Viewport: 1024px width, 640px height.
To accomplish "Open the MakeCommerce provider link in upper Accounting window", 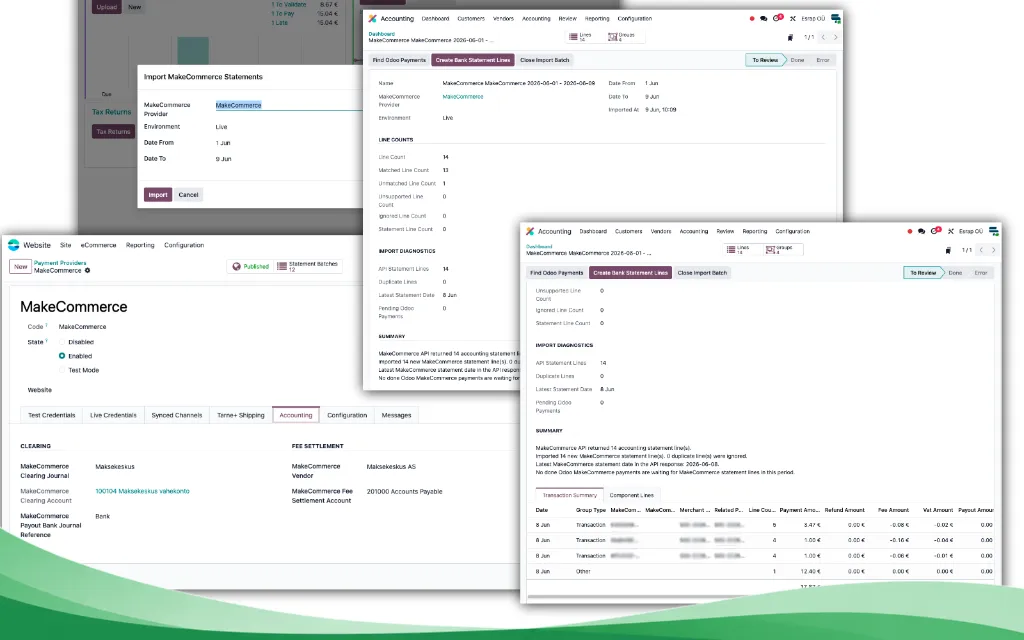I will click(x=463, y=97).
